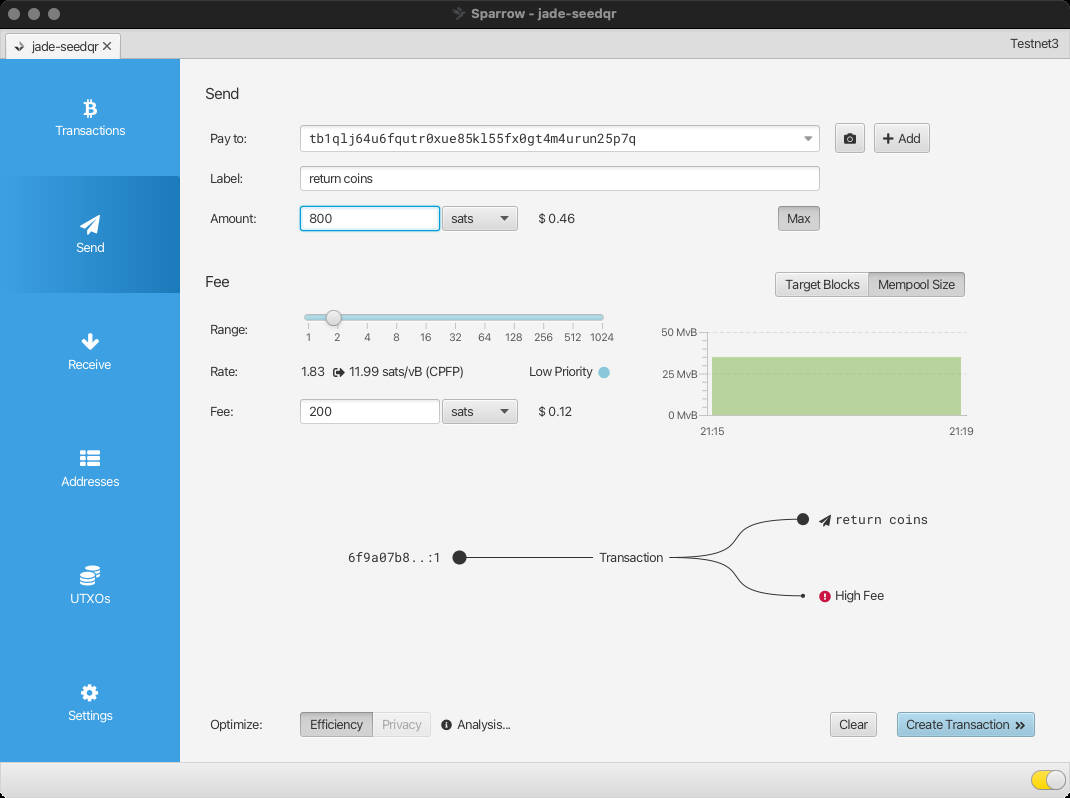The image size is (1070, 798).
Task: Show the UTXOs coin stack view
Action: (x=90, y=586)
